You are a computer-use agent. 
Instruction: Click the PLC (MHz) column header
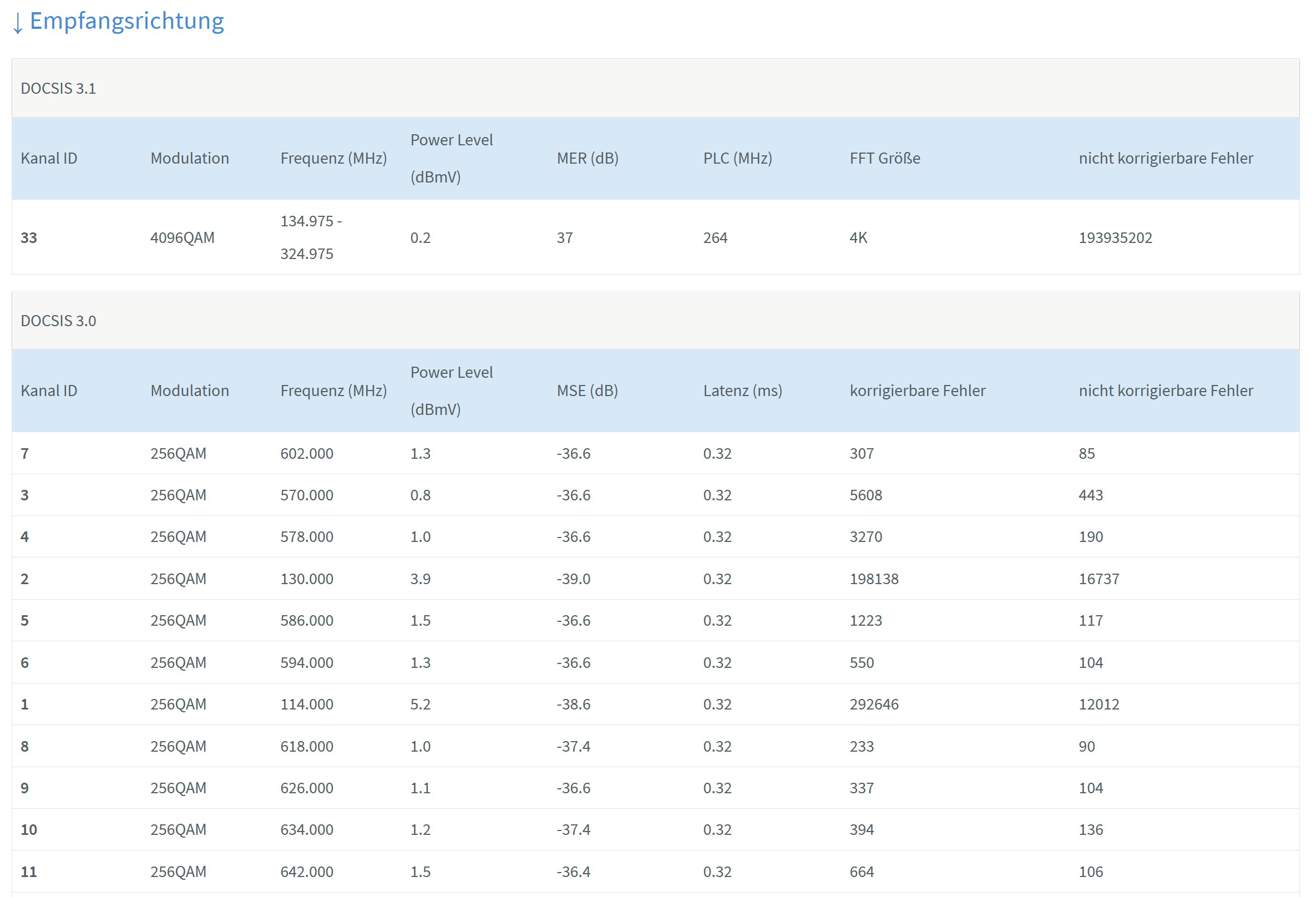737,158
